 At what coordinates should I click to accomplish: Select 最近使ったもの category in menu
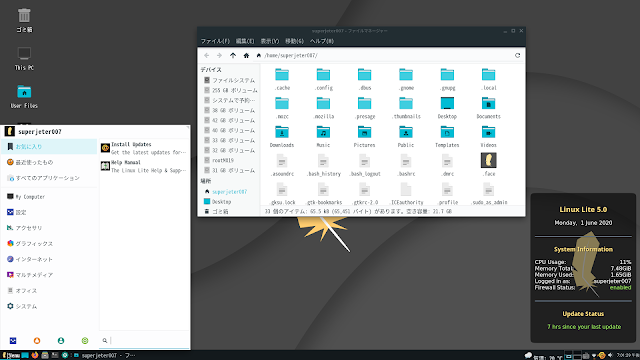(x=49, y=162)
